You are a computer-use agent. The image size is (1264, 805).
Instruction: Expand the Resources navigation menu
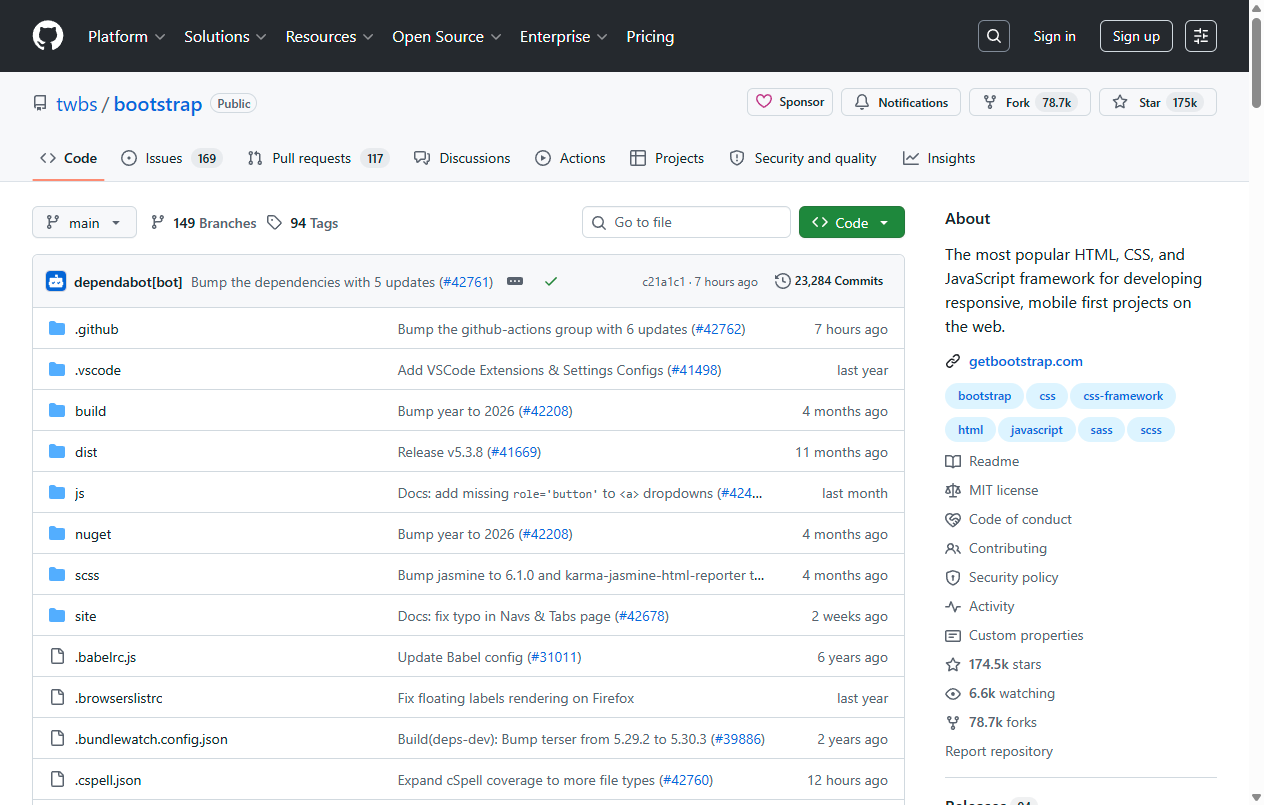click(329, 36)
